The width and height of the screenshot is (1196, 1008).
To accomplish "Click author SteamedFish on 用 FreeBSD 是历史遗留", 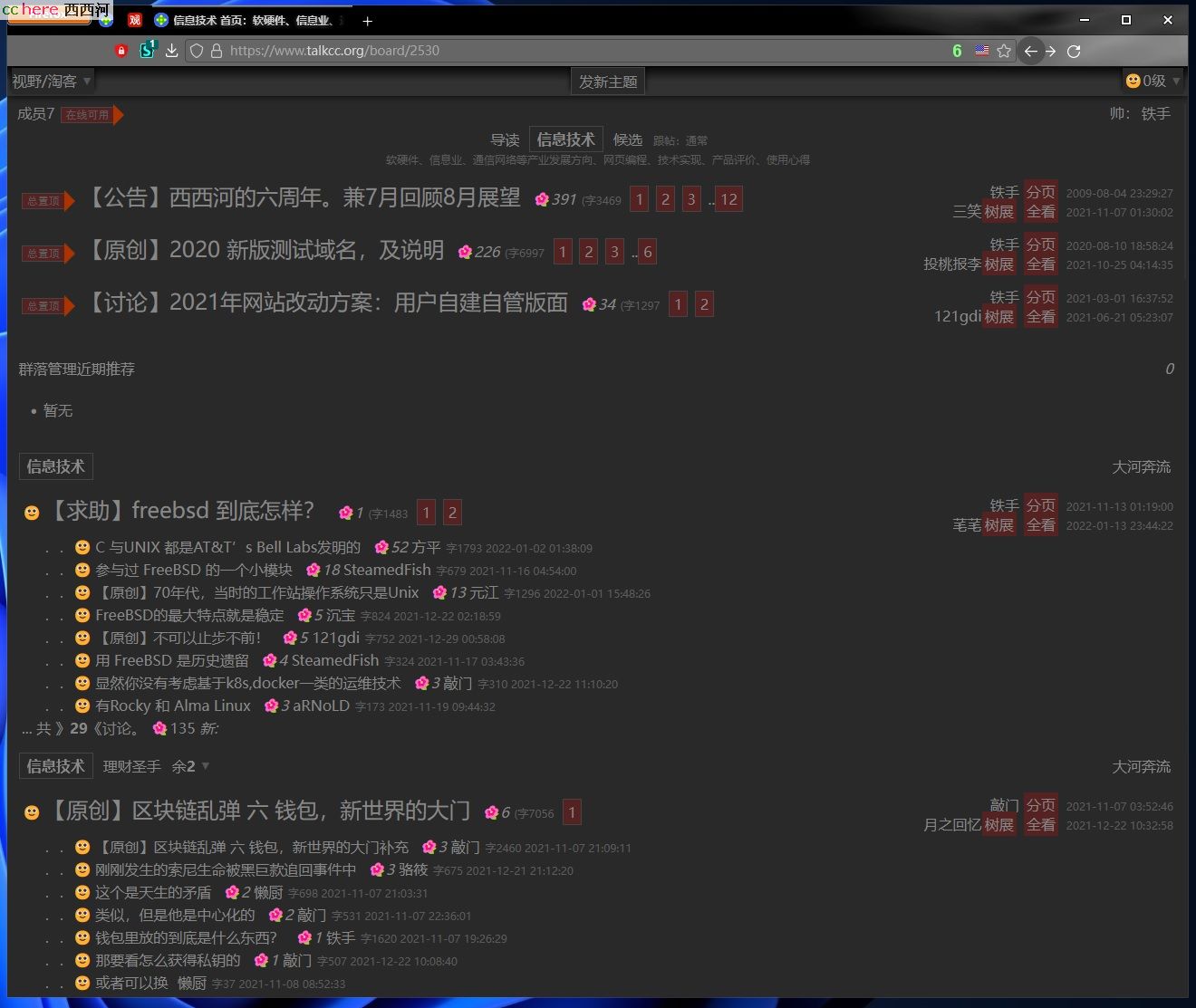I will pyautogui.click(x=335, y=660).
